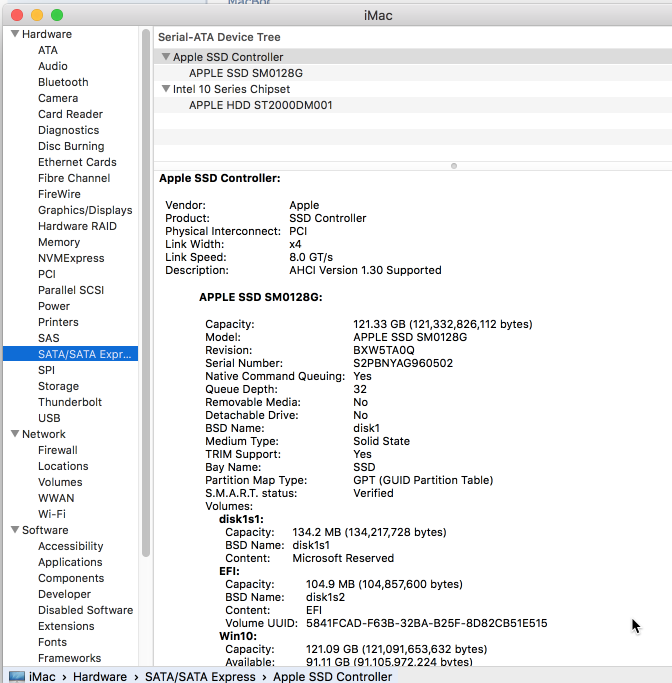
Task: Click the disk1s1 volume heading
Action: pyautogui.click(x=241, y=519)
